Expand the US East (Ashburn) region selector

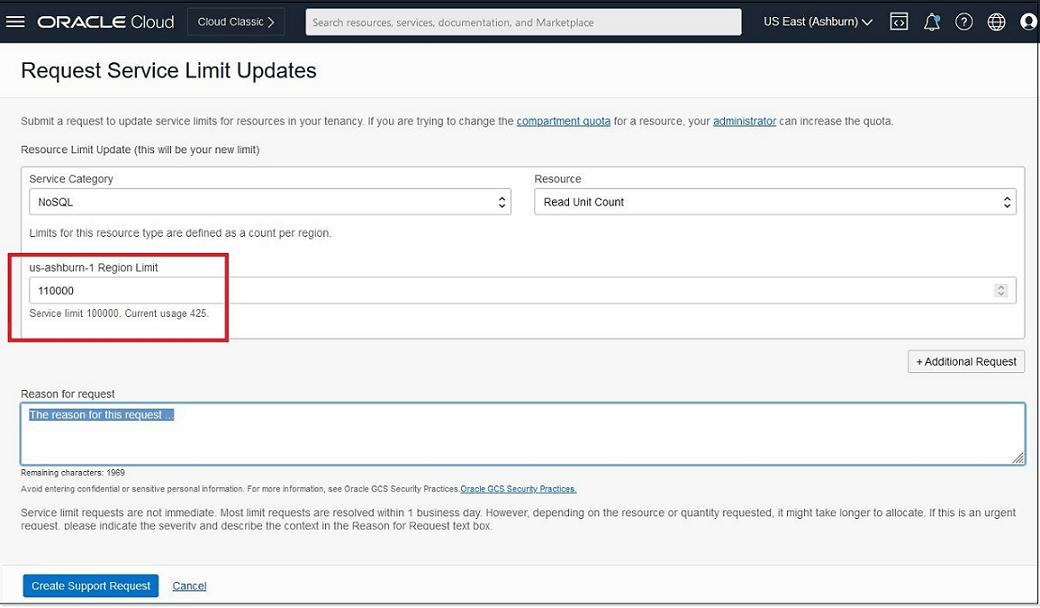point(817,22)
